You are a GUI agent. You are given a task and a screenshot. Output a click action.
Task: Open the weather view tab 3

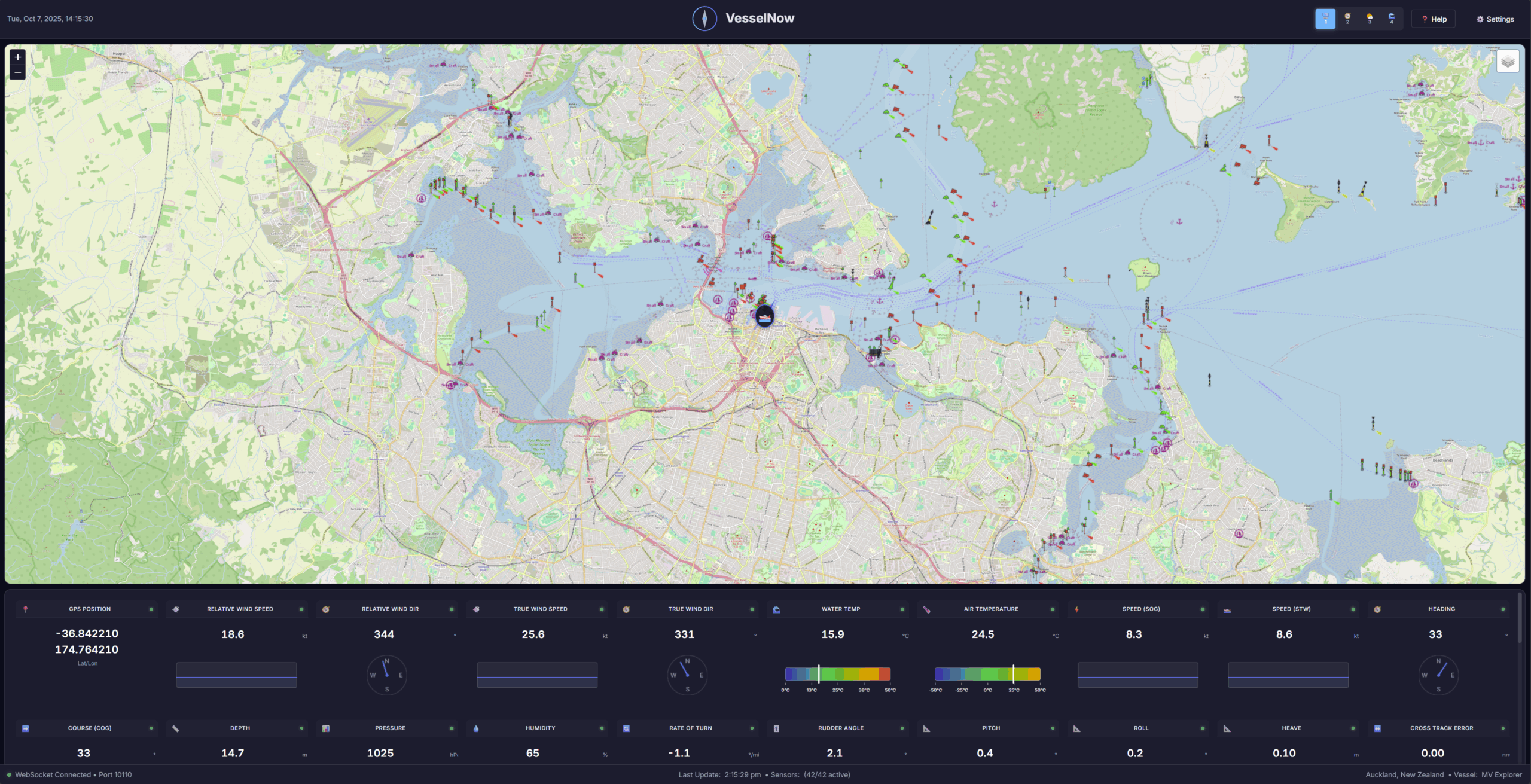coord(1370,19)
